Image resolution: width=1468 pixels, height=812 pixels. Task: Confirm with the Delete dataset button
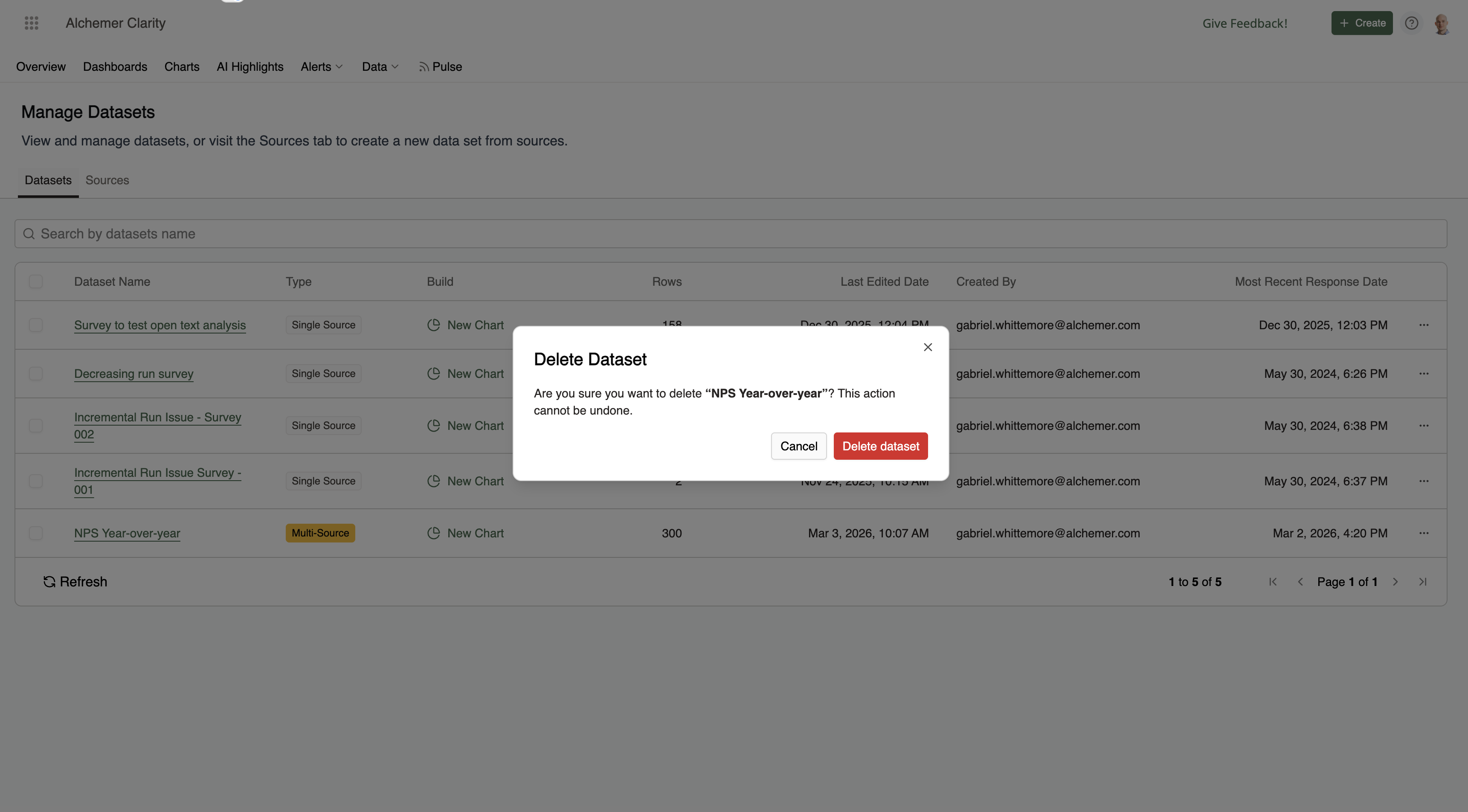click(880, 446)
